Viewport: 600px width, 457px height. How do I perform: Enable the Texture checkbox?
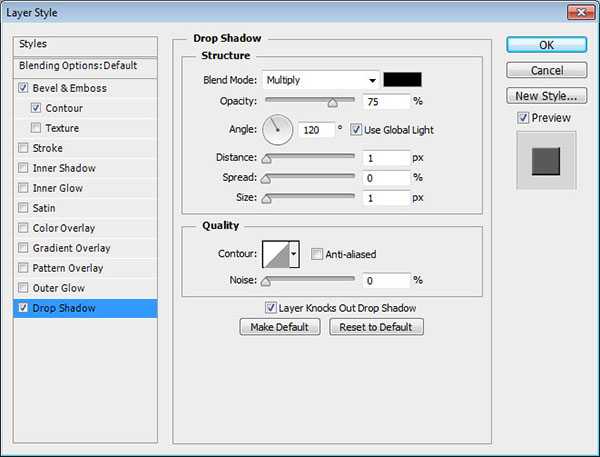37,128
